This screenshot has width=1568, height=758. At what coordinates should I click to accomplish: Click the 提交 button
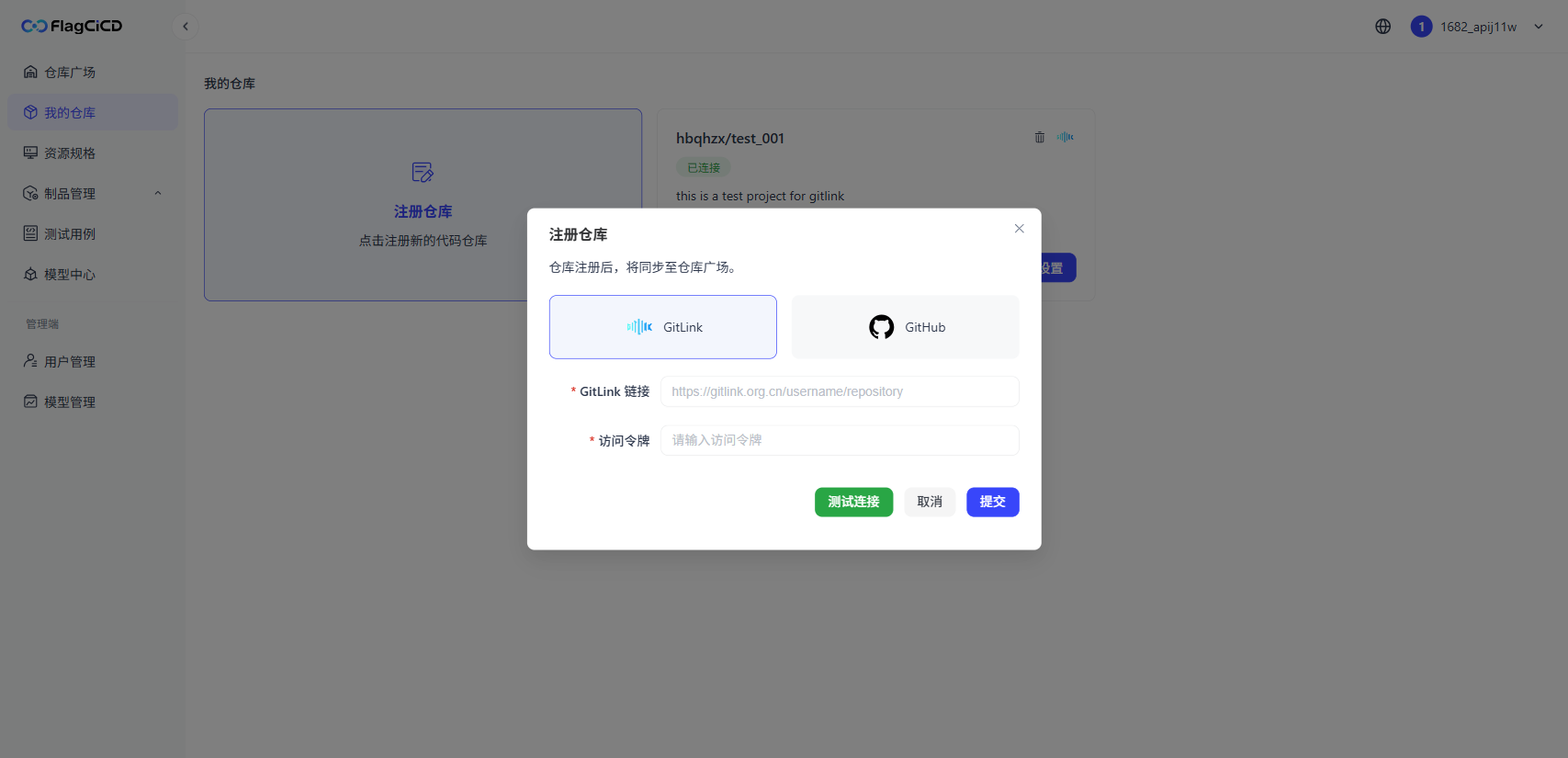coord(993,502)
